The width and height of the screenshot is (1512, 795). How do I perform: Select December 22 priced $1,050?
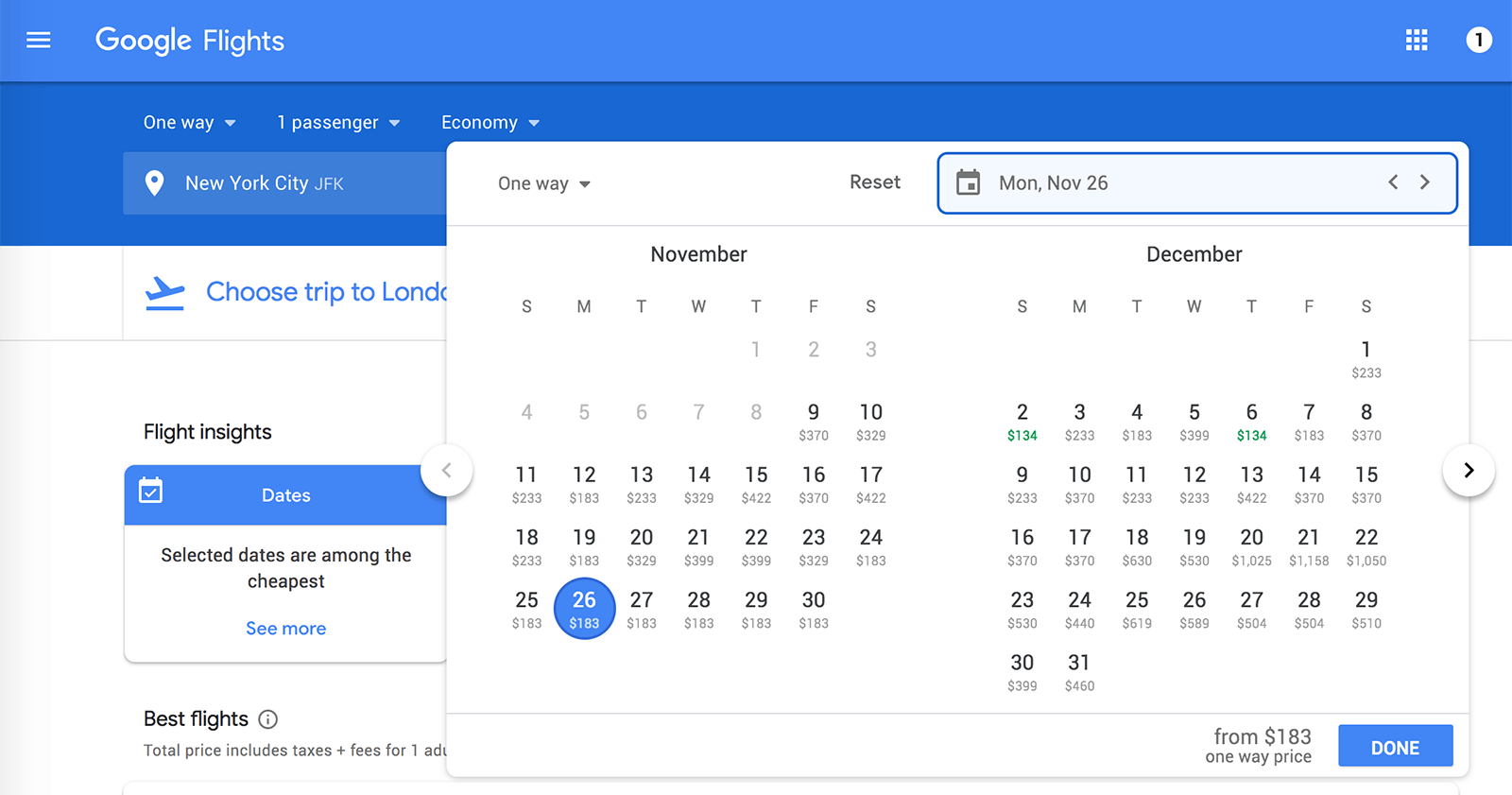(x=1366, y=547)
